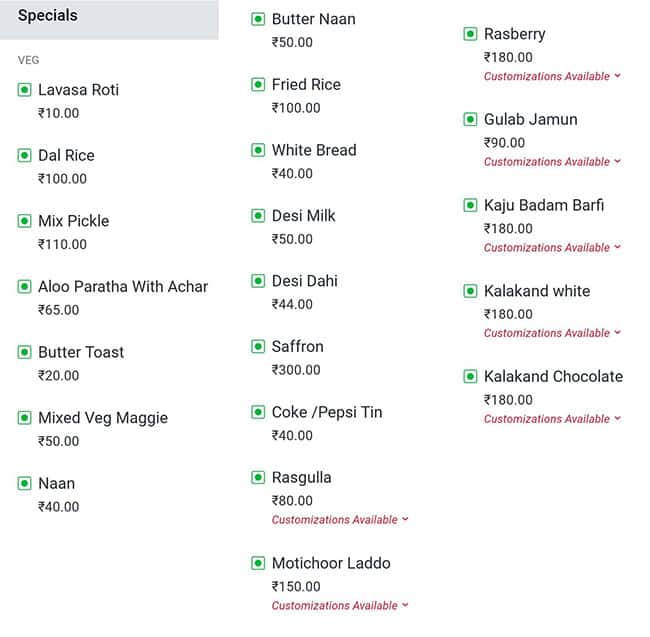Click the veg icon next to Butter Naan
This screenshot has width=650, height=637.
tap(258, 19)
